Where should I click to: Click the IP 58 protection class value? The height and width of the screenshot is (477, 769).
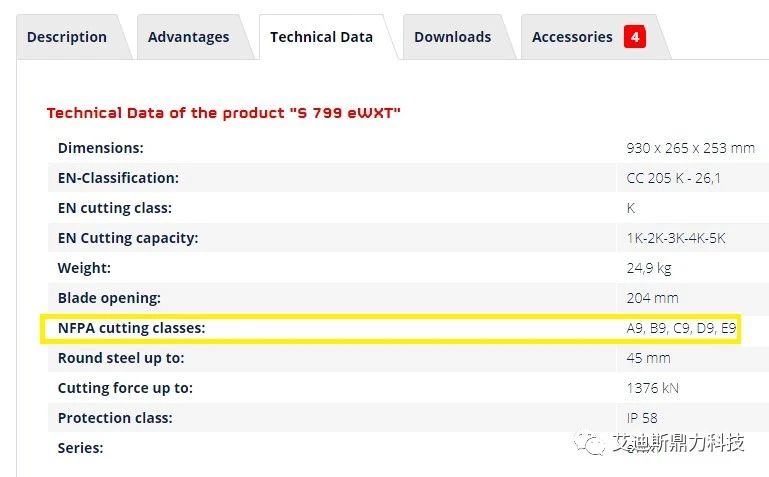(x=641, y=418)
